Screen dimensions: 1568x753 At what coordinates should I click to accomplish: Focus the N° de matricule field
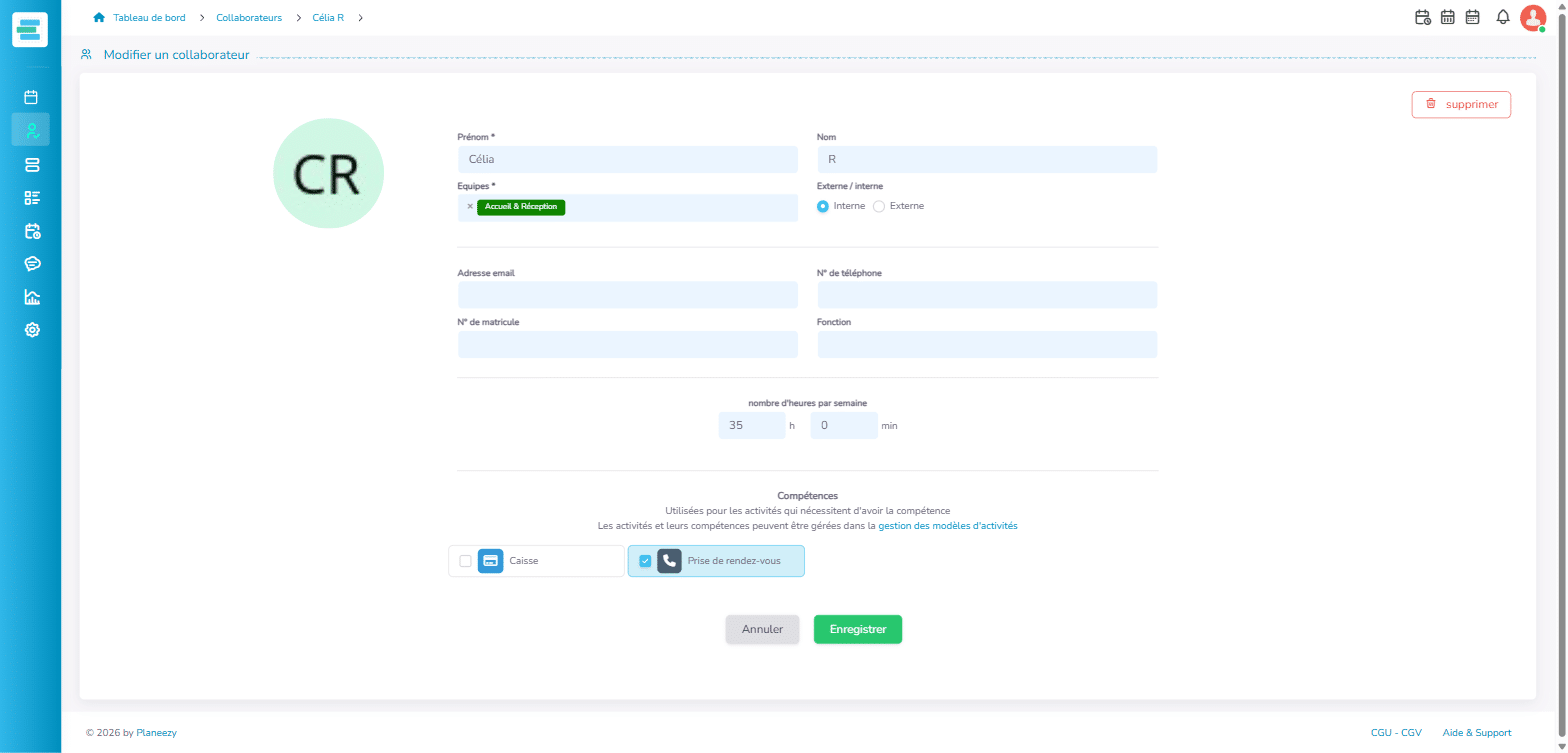[627, 344]
